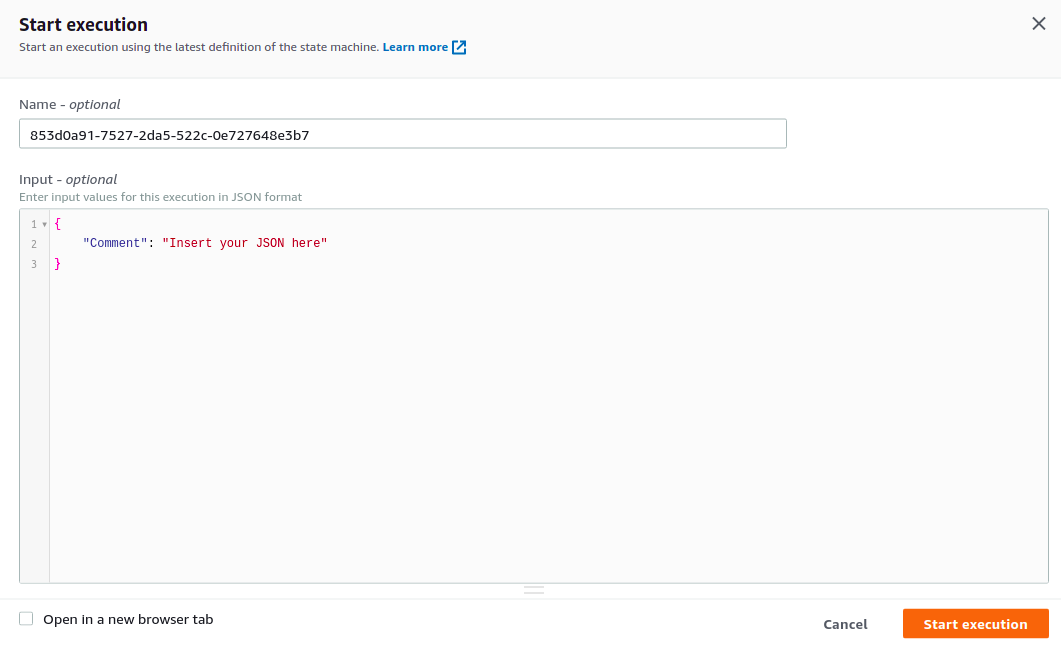Enable Open in a new browser tab checkbox
Viewport: 1061px width, 645px height.
point(26,619)
